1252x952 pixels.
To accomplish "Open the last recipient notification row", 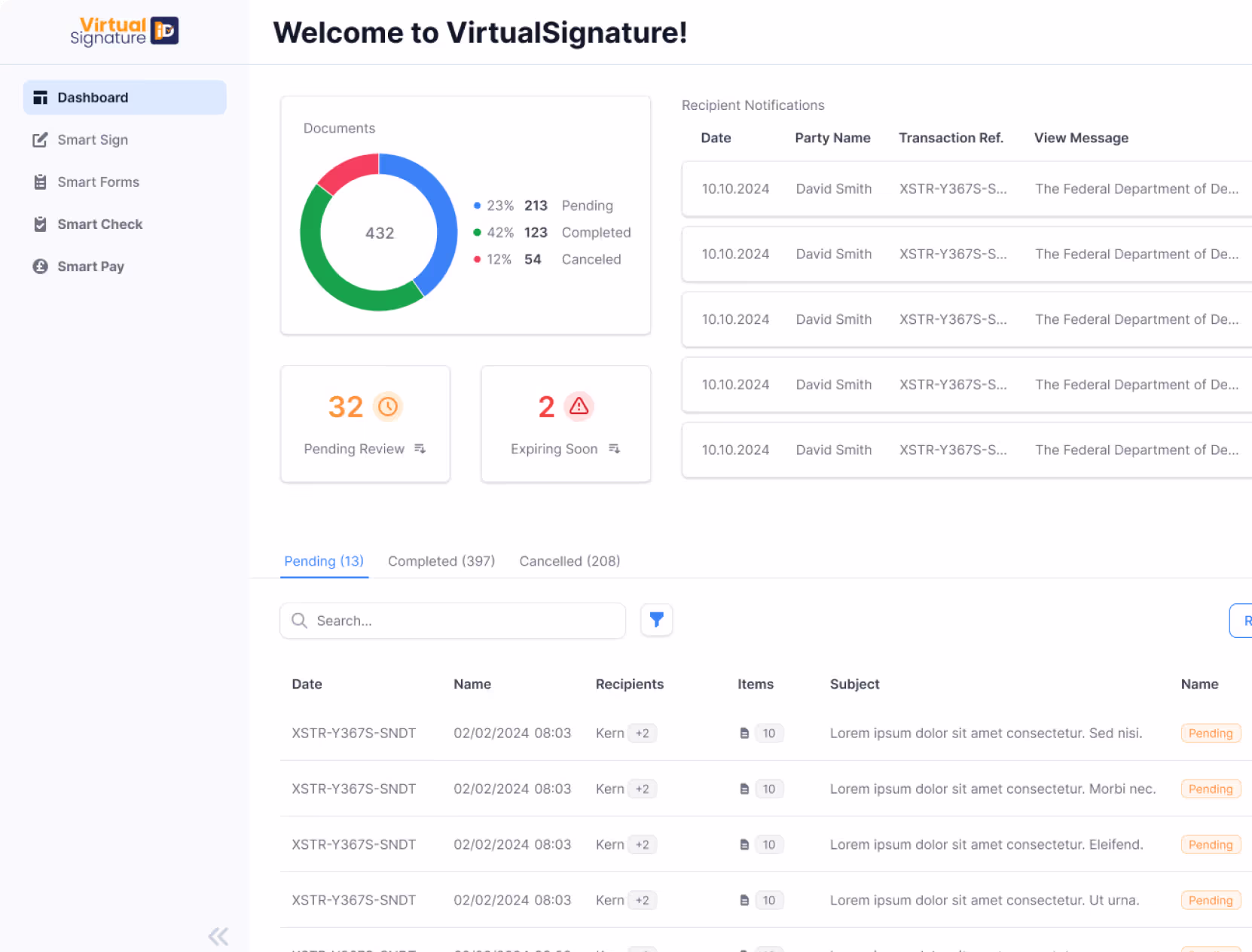I will [x=967, y=450].
